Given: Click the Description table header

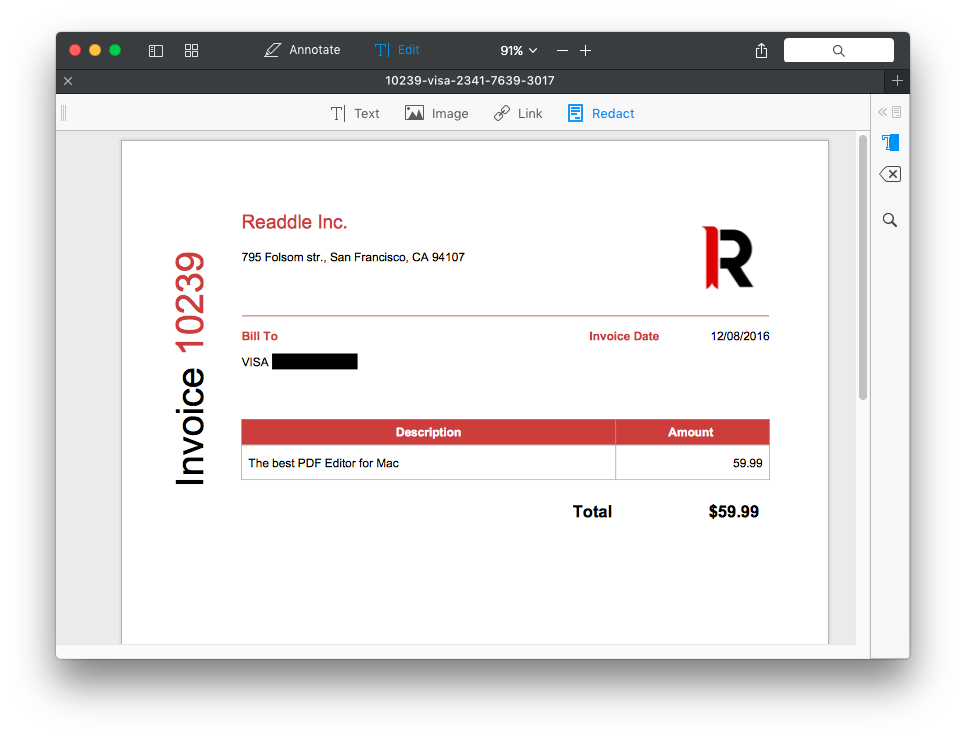Looking at the screenshot, I should 428,432.
